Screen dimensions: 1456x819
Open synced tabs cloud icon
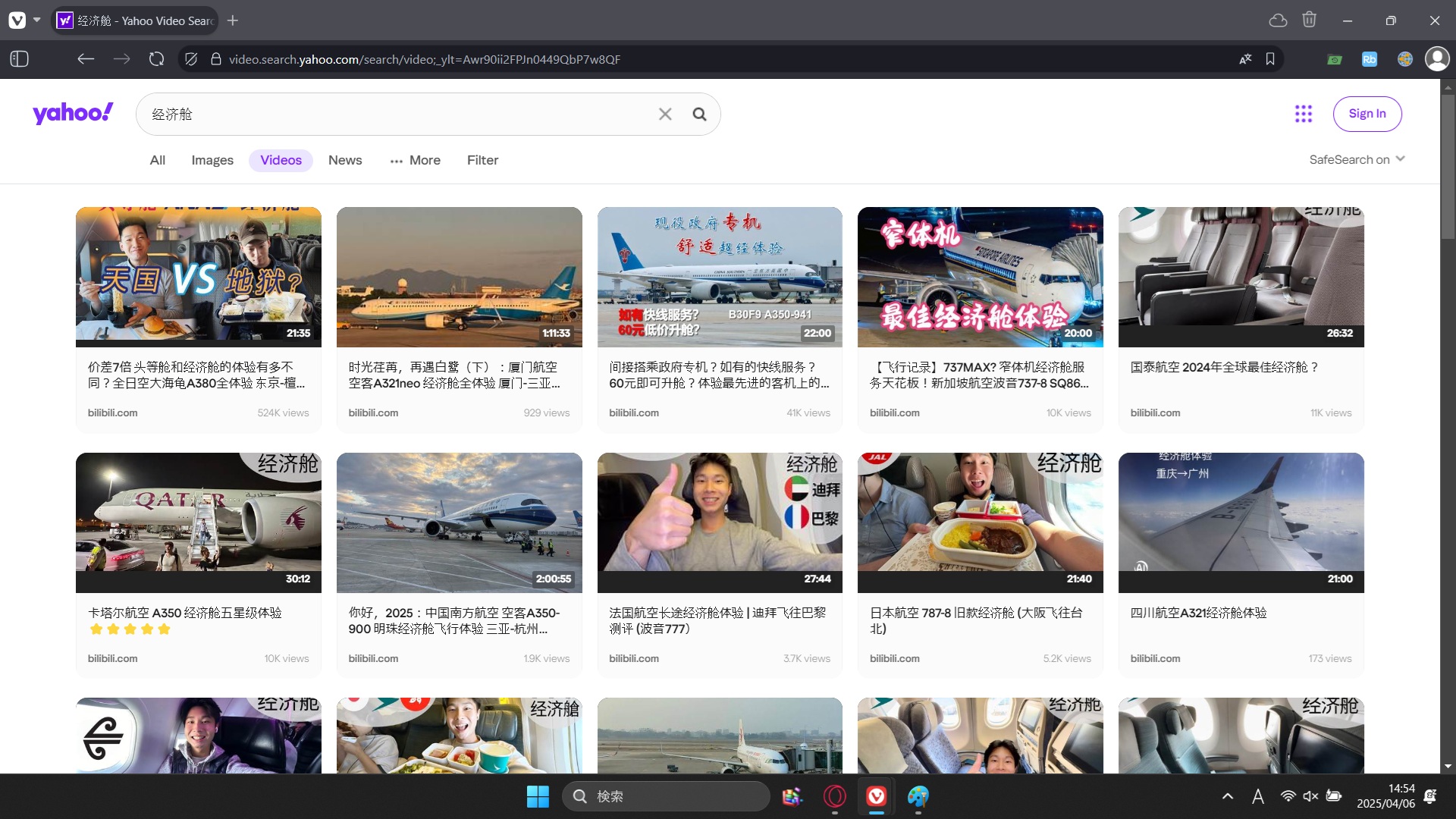click(x=1278, y=20)
